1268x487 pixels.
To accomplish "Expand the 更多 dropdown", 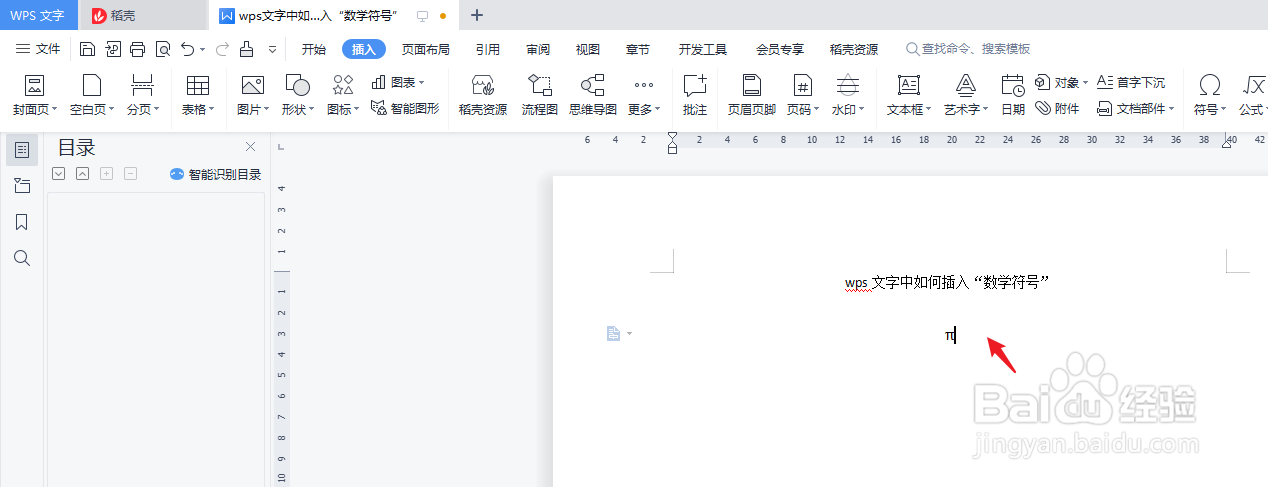I will point(644,95).
